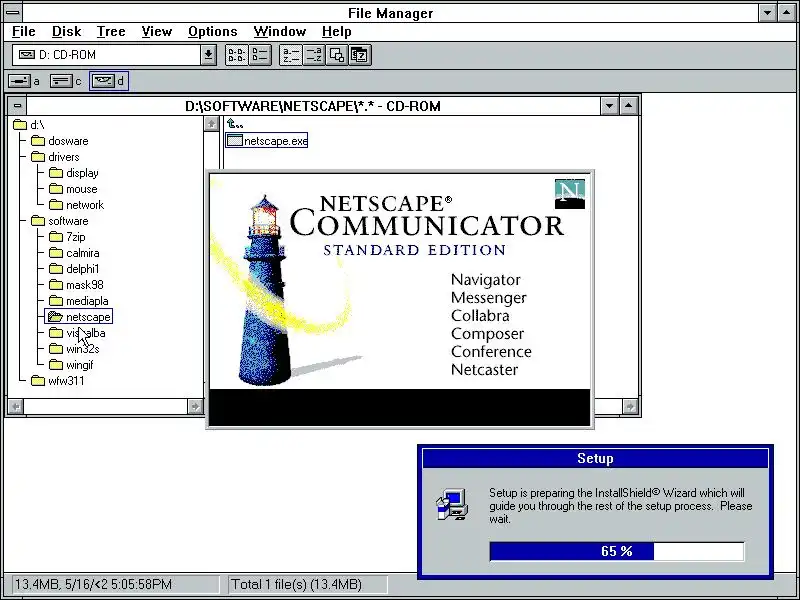The height and width of the screenshot is (600, 800).
Task: Click the tree pane scroll-up arrow
Action: (x=211, y=123)
